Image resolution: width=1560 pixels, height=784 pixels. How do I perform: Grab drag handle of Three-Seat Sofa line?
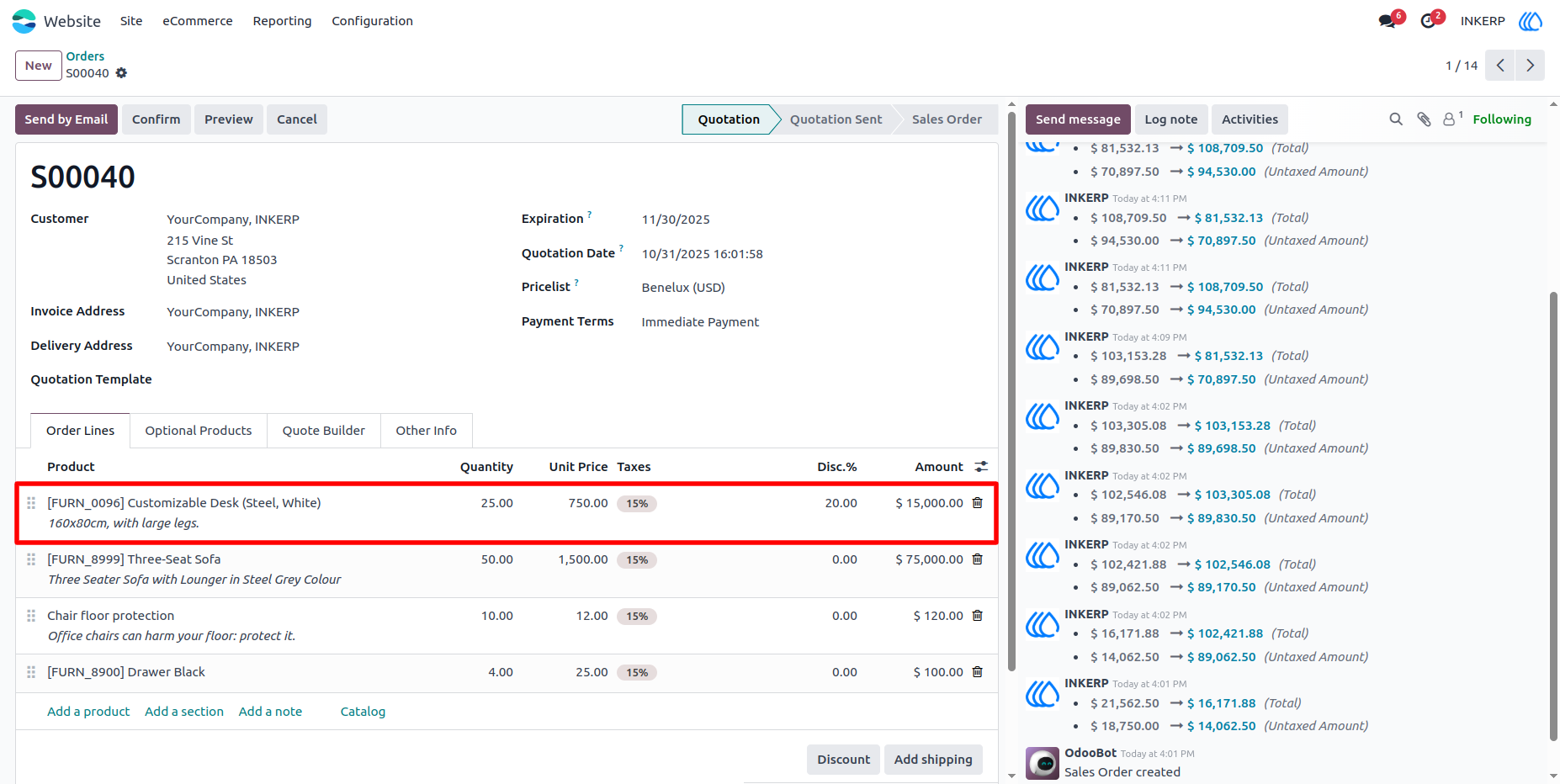coord(31,559)
